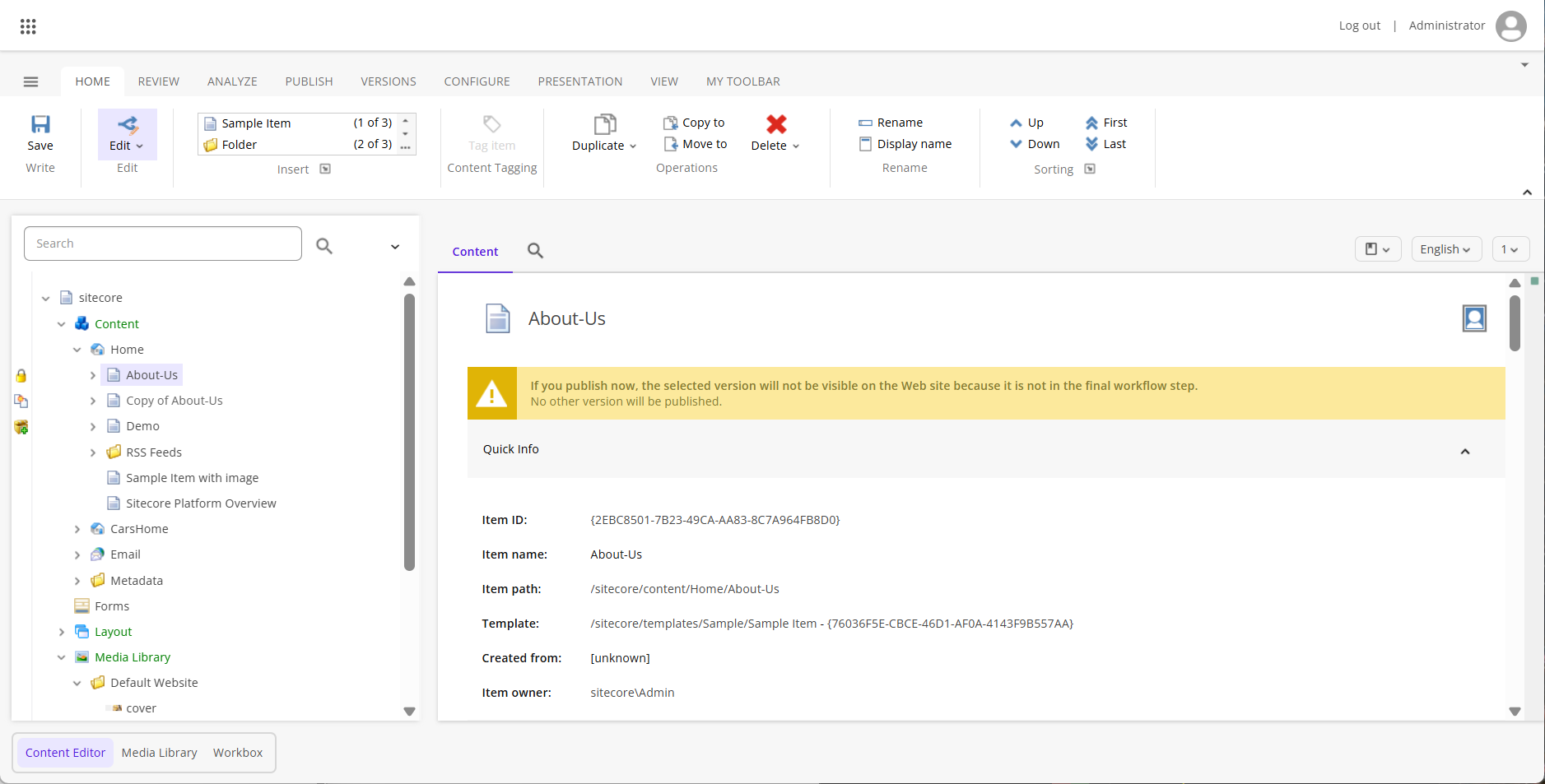This screenshot has width=1545, height=784.
Task: Open the Sorting group dialog launcher
Action: (x=1090, y=169)
